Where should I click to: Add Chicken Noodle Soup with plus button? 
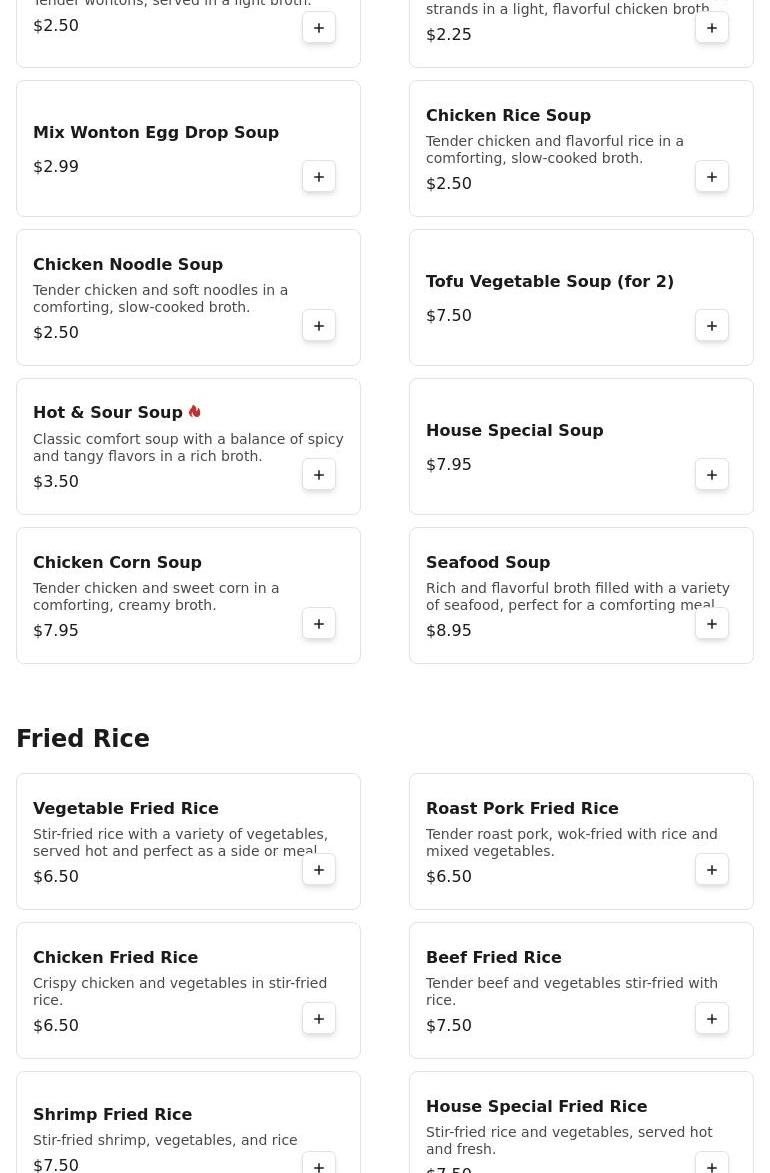coord(319,325)
